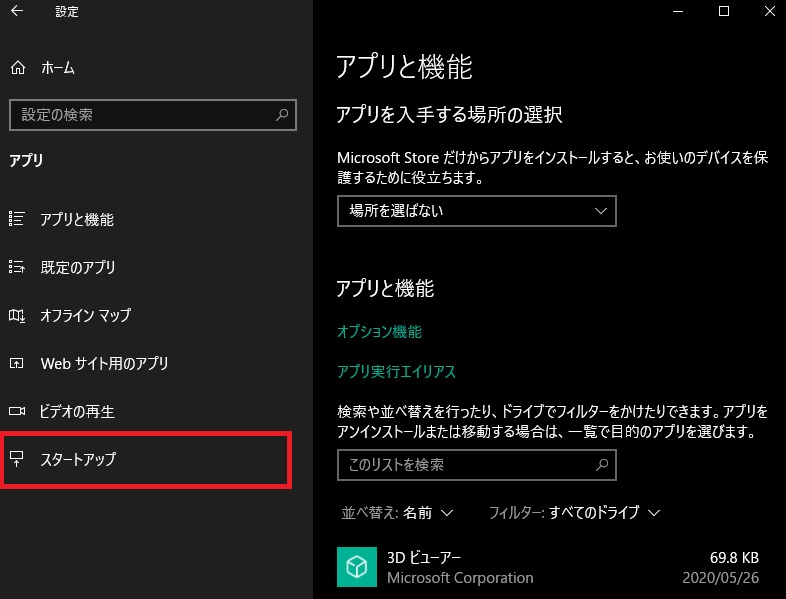Open ビデオの再生 page
786x599 pixels.
[77, 412]
